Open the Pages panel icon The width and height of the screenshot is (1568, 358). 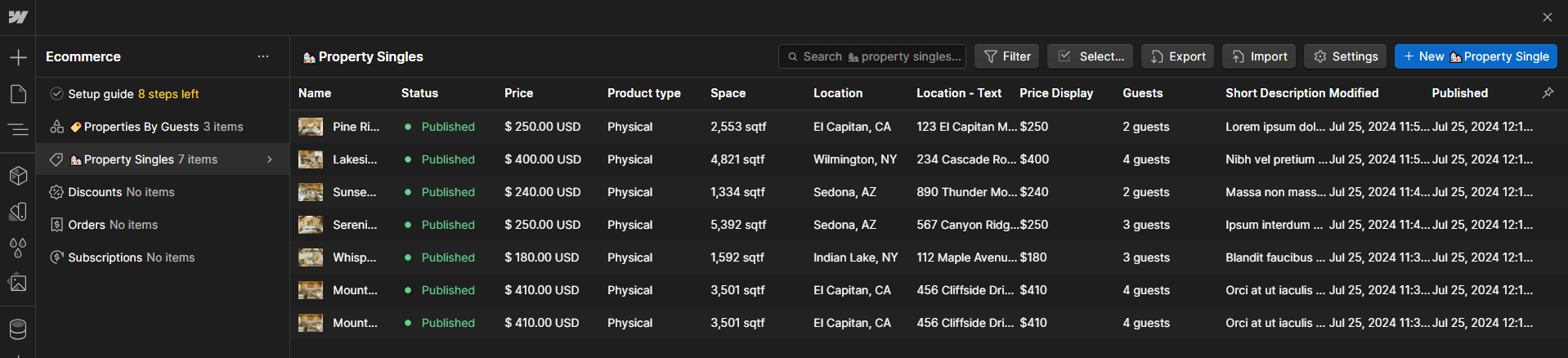[x=18, y=93]
